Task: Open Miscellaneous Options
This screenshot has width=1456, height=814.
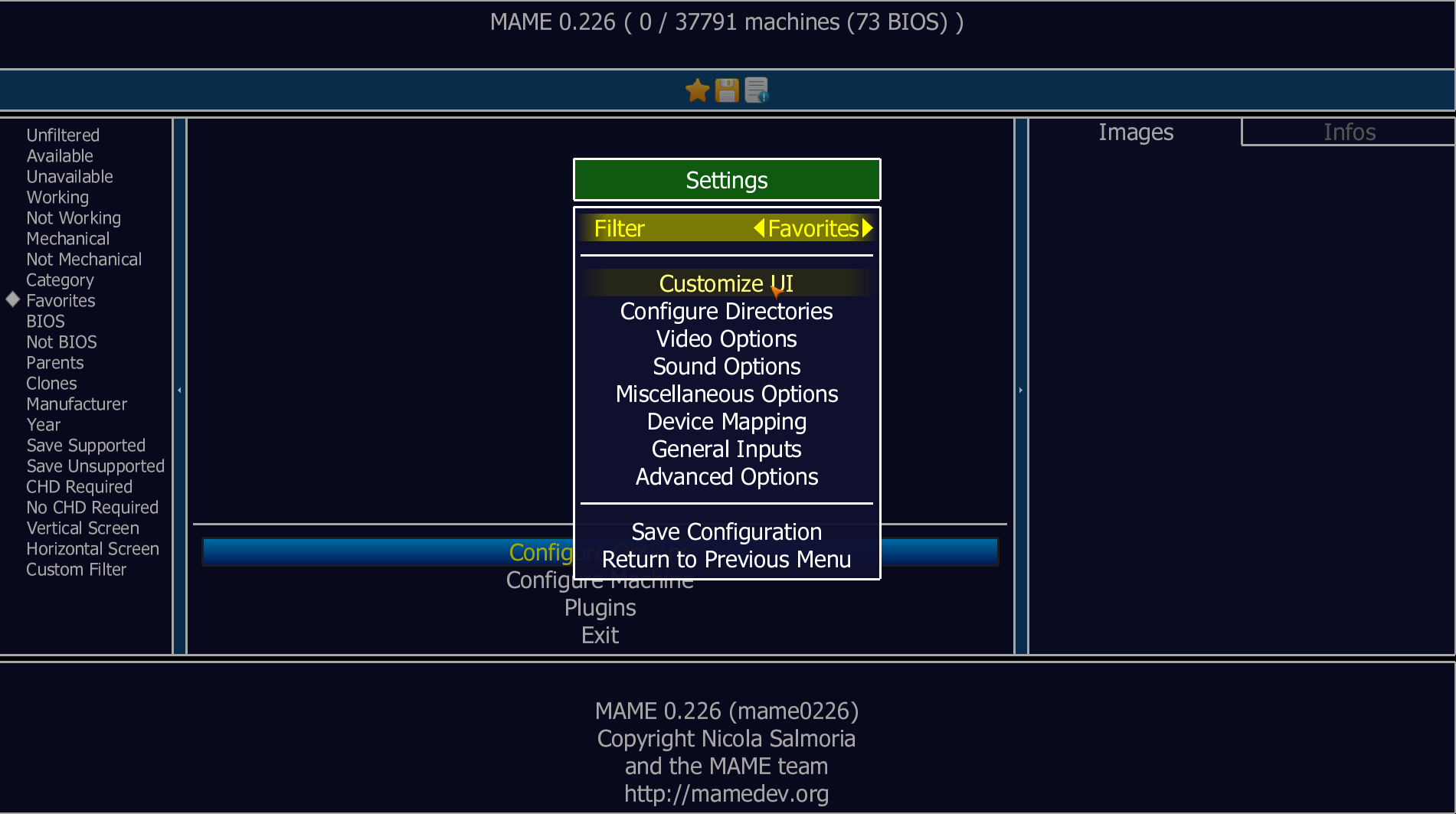Action: pyautogui.click(x=727, y=394)
